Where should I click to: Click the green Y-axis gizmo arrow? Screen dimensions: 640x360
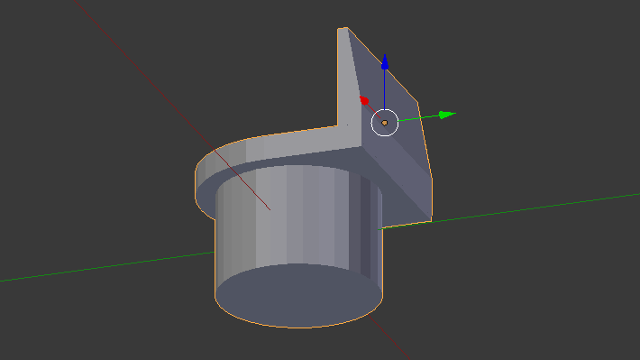(x=447, y=115)
